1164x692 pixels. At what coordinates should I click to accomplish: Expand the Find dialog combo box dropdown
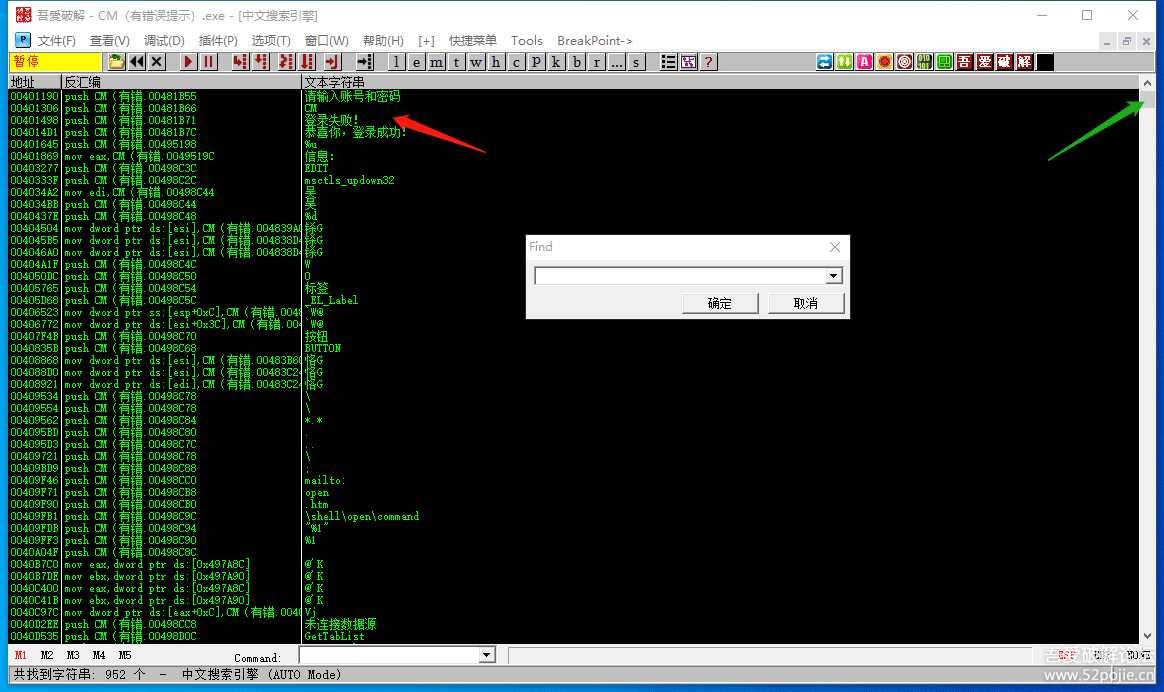point(834,276)
